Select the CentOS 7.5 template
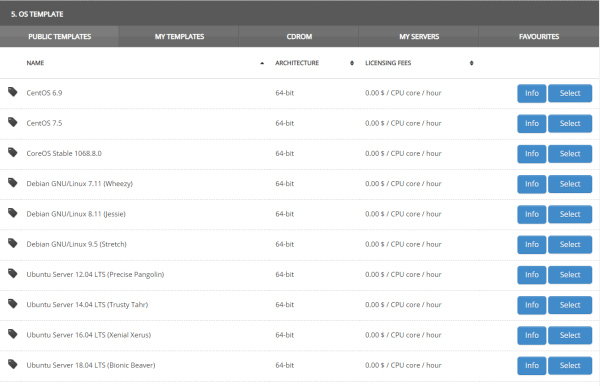The image size is (600, 386). [570, 124]
